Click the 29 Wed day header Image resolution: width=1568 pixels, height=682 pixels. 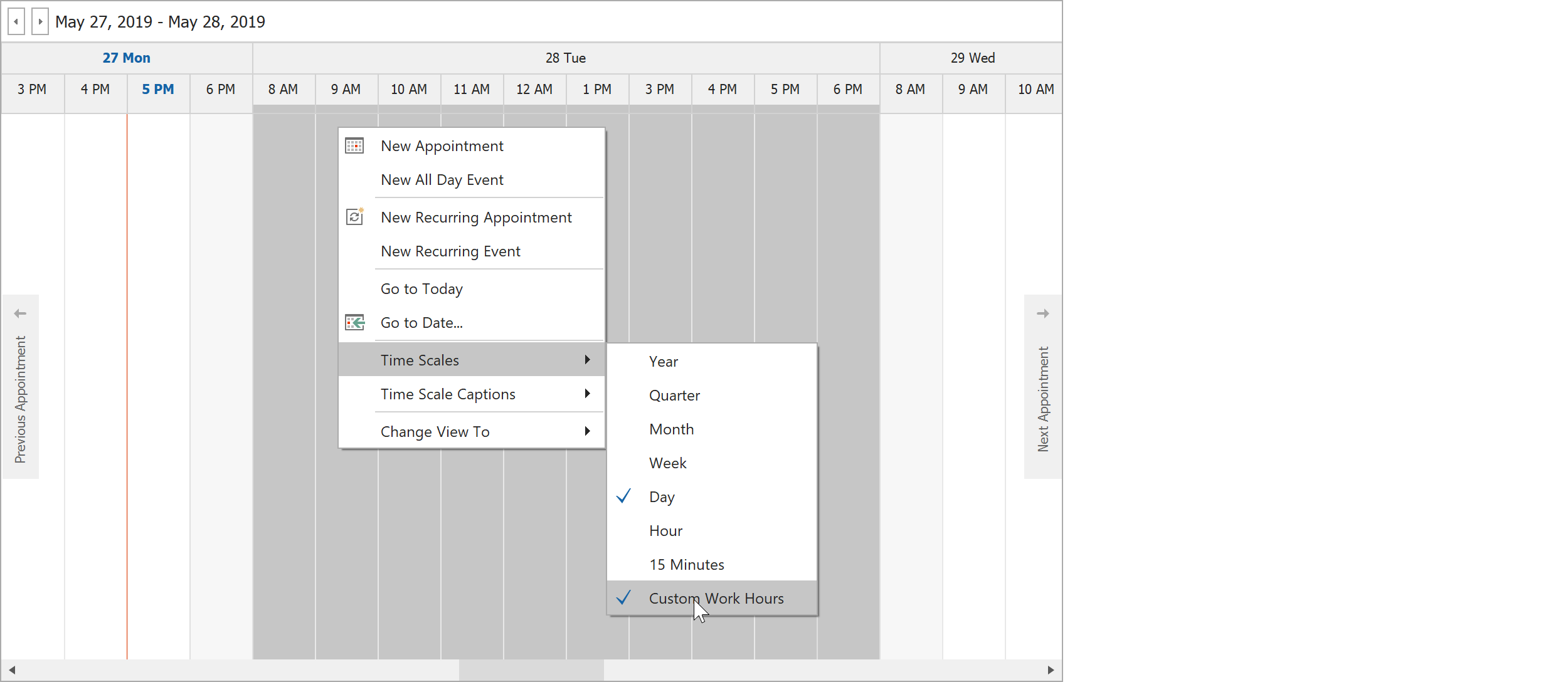972,58
